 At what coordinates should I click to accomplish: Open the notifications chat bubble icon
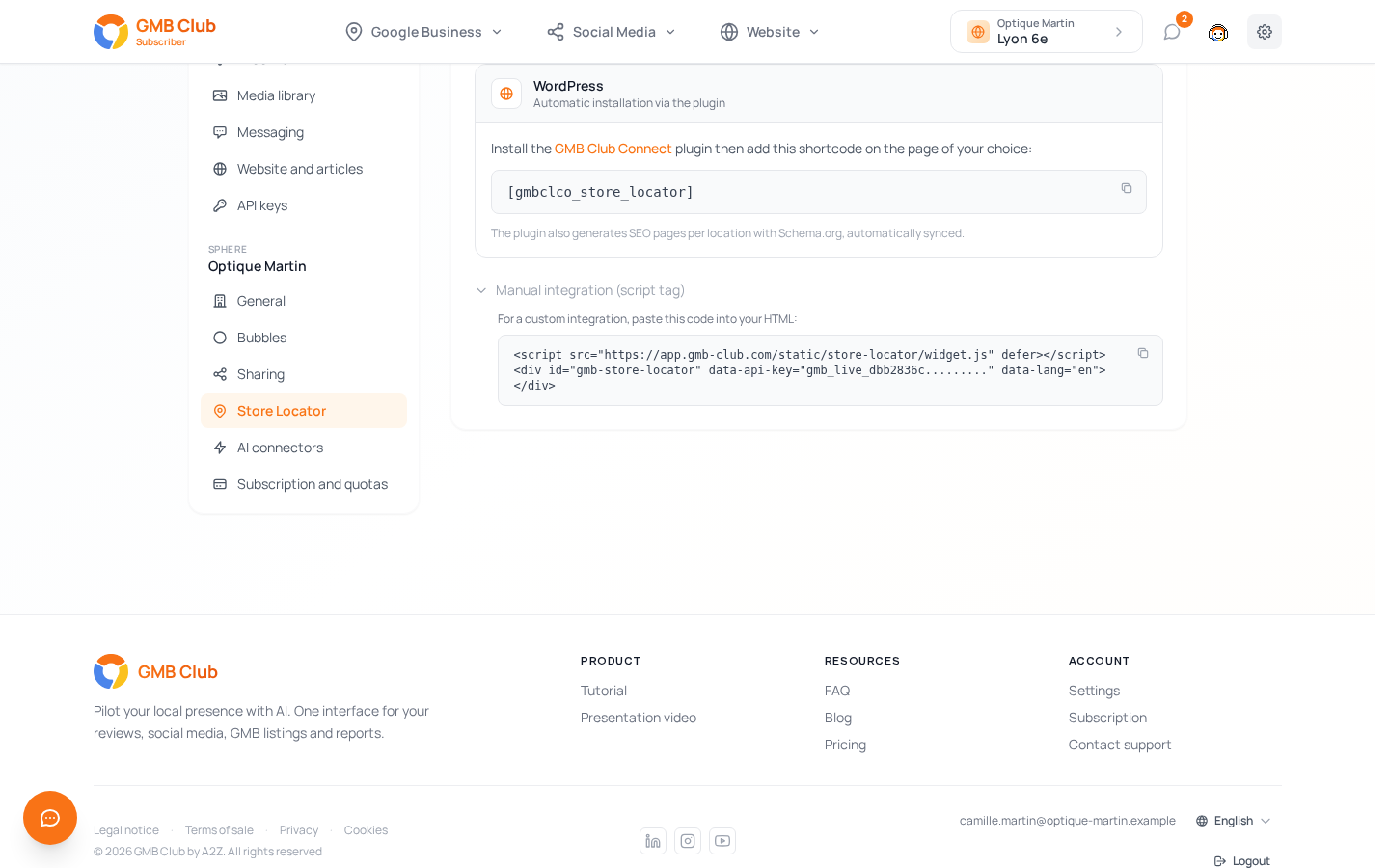1172,32
